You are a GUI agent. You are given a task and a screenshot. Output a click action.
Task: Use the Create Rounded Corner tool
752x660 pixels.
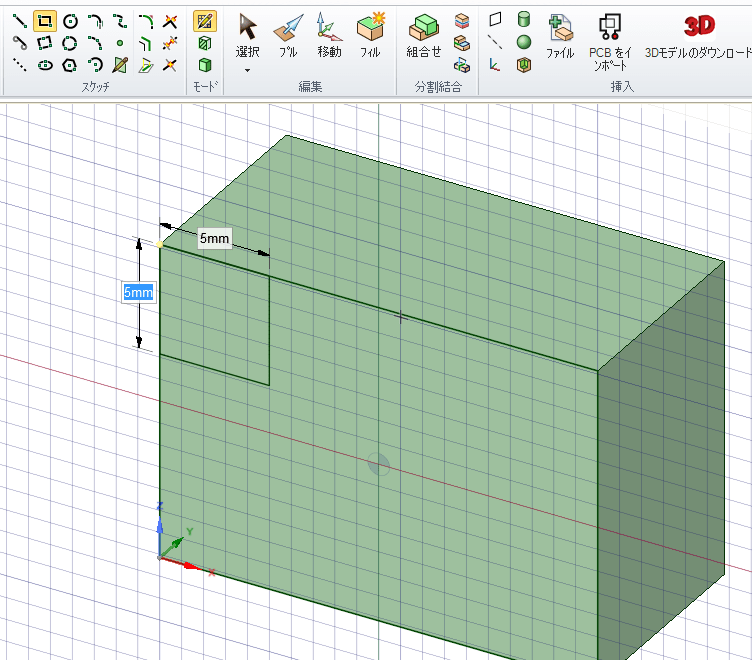coord(145,21)
